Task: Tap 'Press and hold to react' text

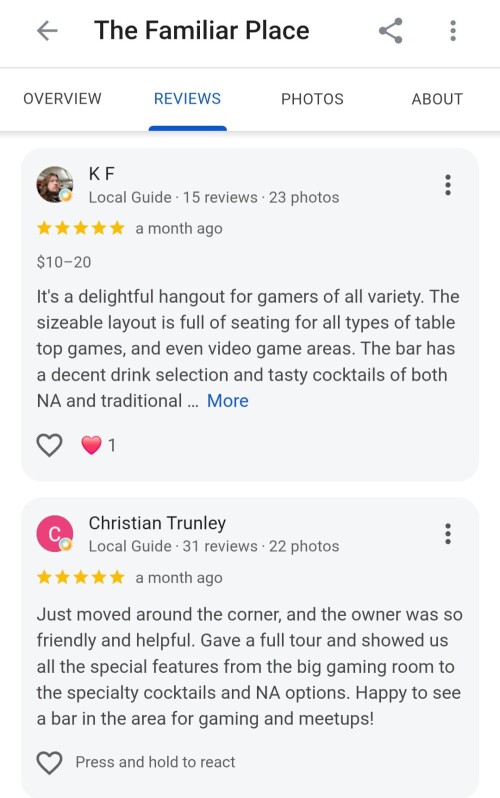Action: click(155, 762)
